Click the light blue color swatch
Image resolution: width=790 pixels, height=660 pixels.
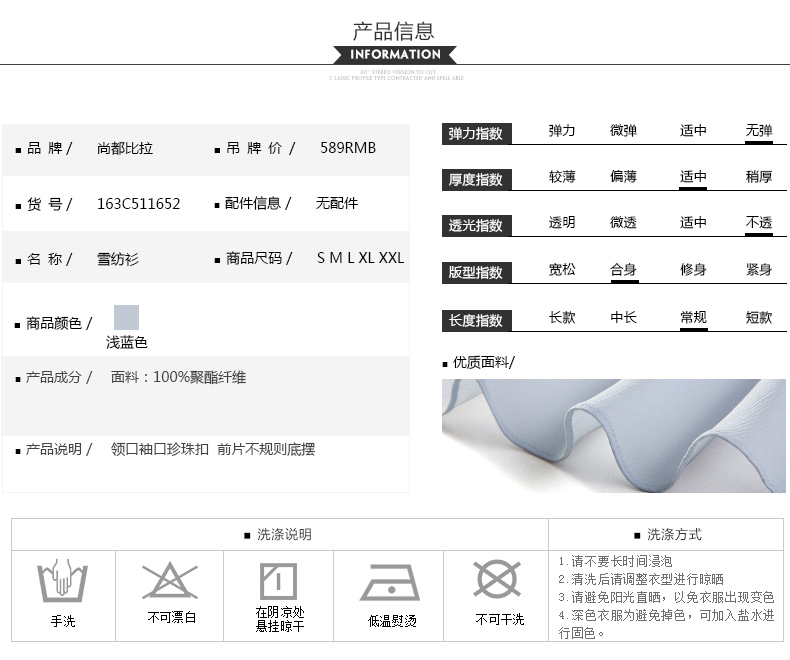(x=126, y=317)
